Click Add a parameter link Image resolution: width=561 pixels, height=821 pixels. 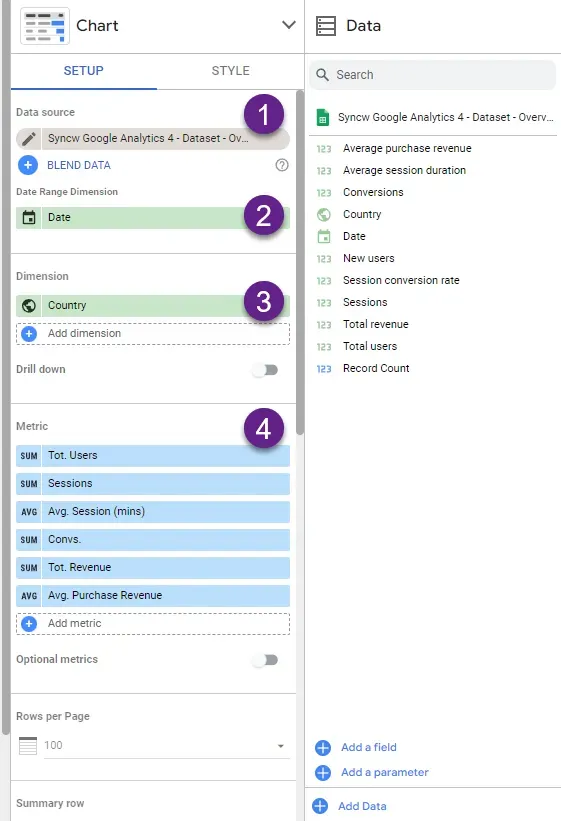coord(384,772)
